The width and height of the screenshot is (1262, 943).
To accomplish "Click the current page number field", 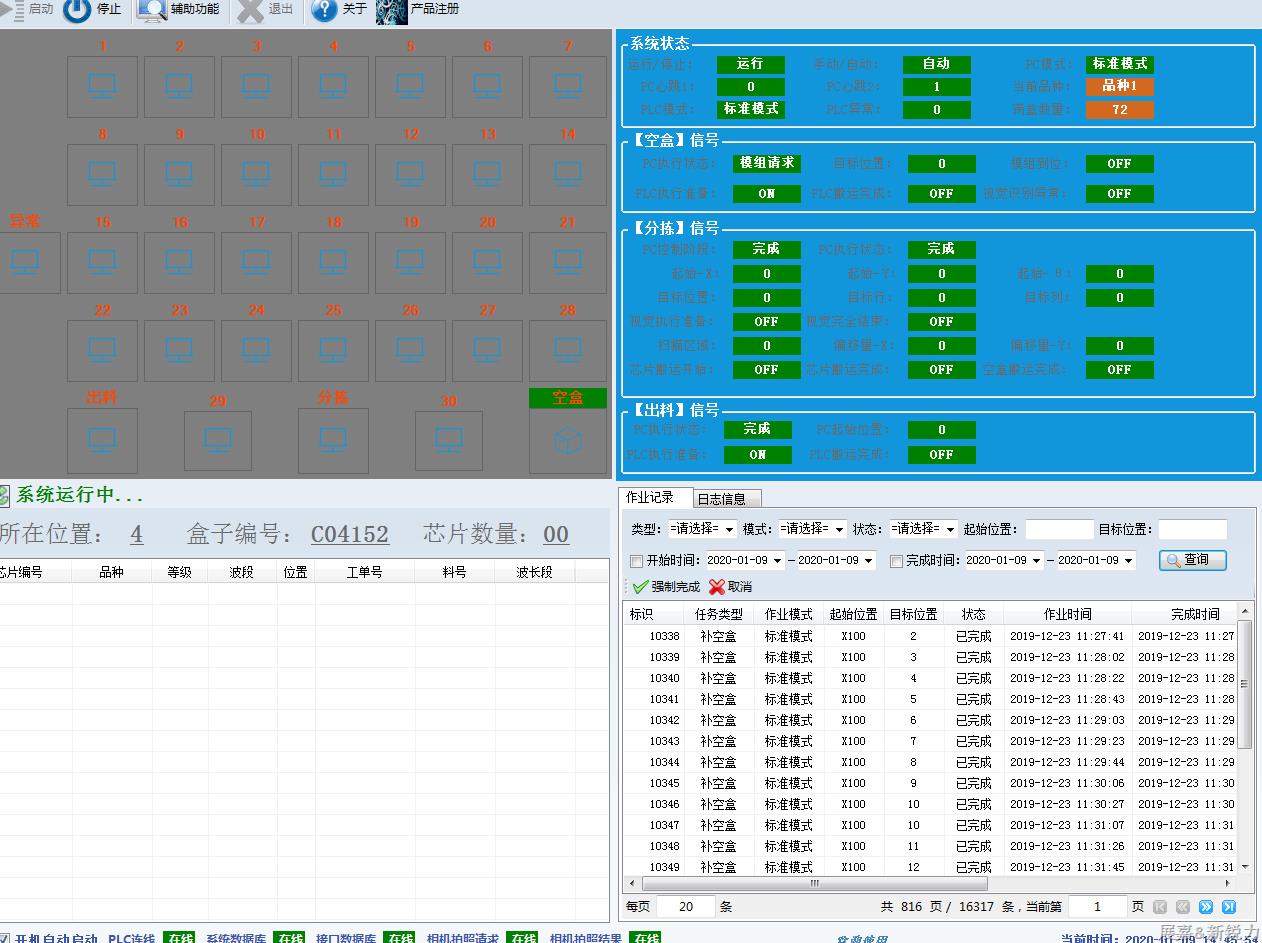I will tap(1097, 907).
